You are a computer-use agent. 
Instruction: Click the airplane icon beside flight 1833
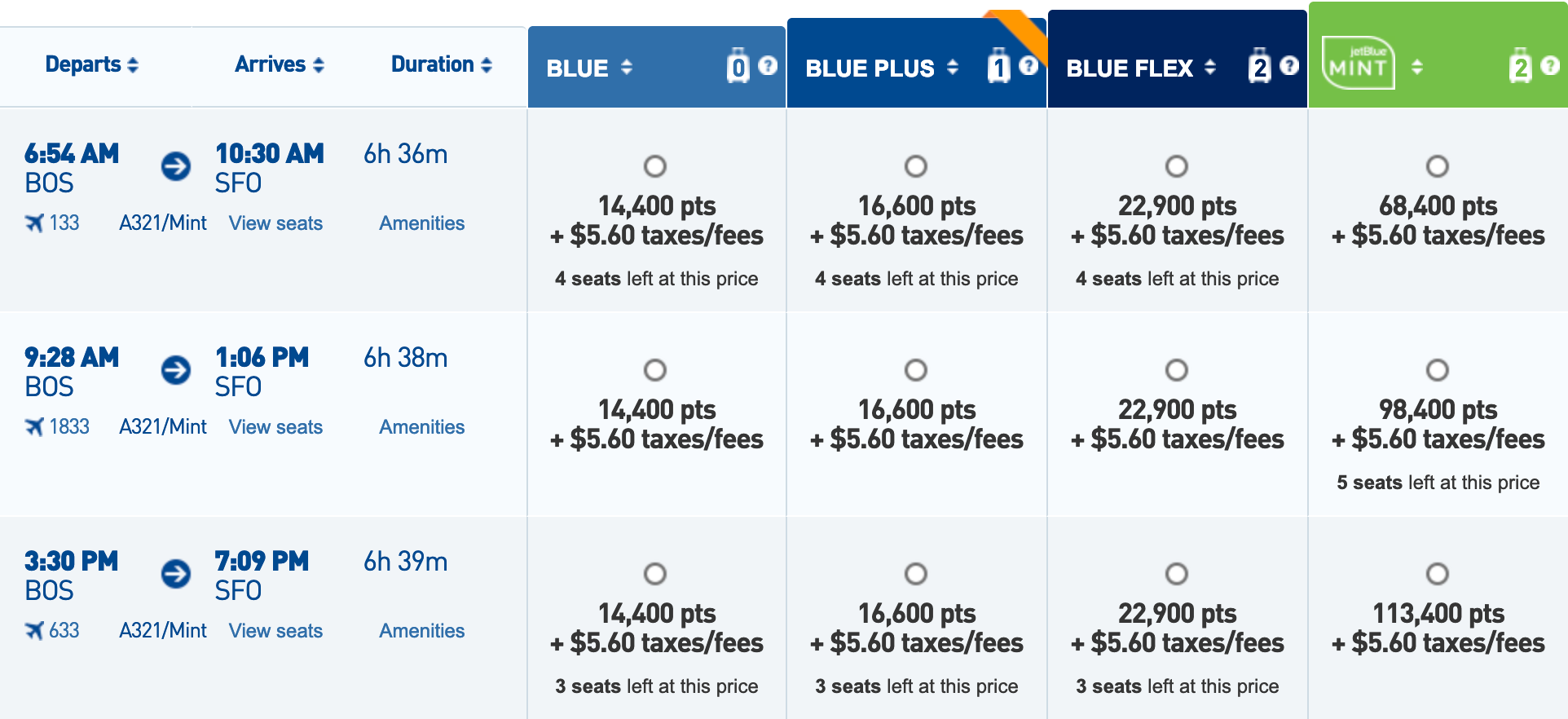[x=34, y=426]
